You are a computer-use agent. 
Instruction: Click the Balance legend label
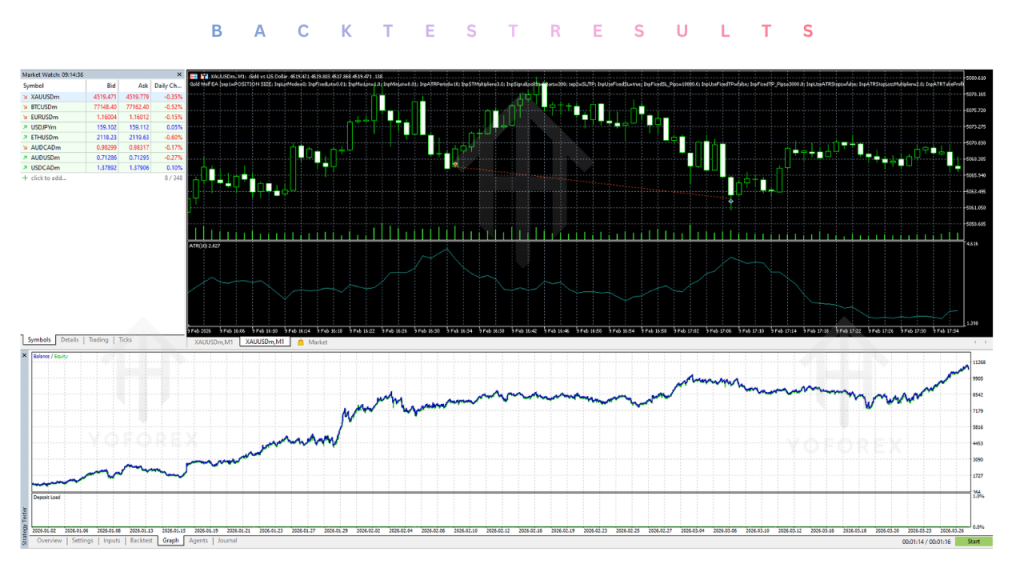point(41,357)
